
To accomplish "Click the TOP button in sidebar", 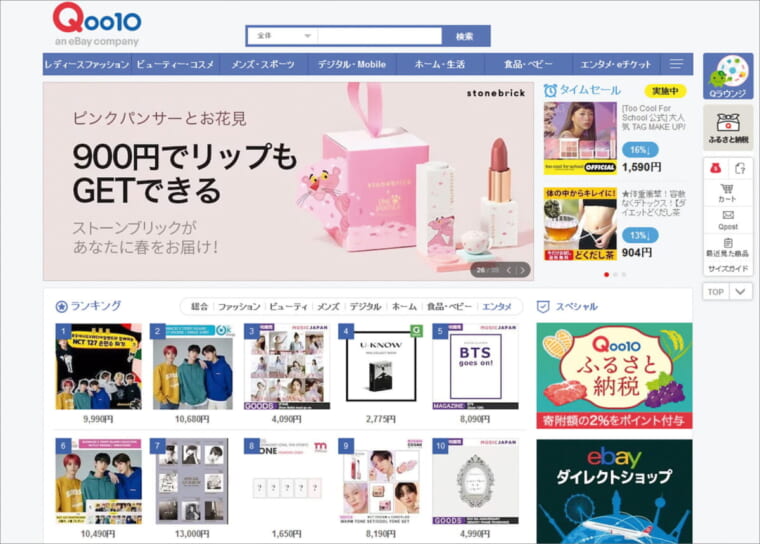I will coord(716,292).
